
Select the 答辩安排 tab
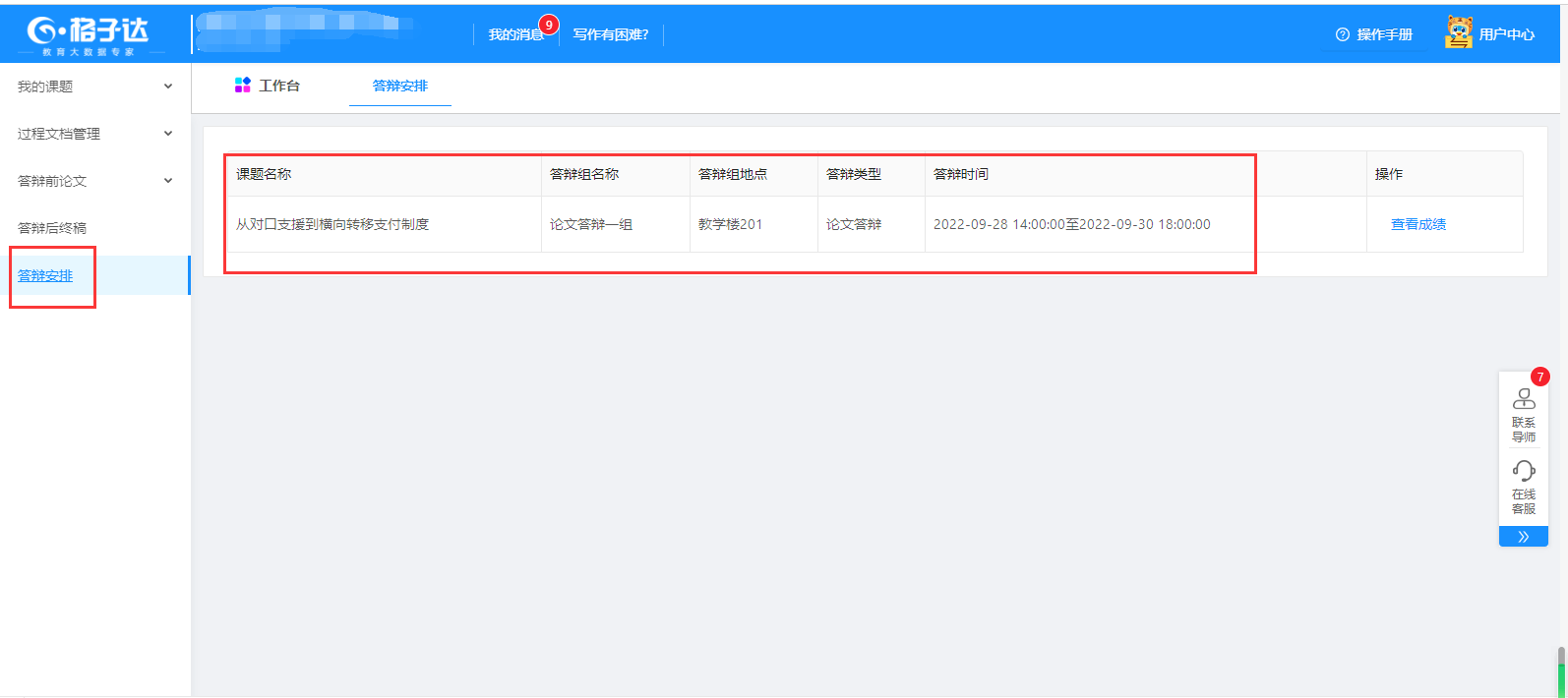[399, 86]
